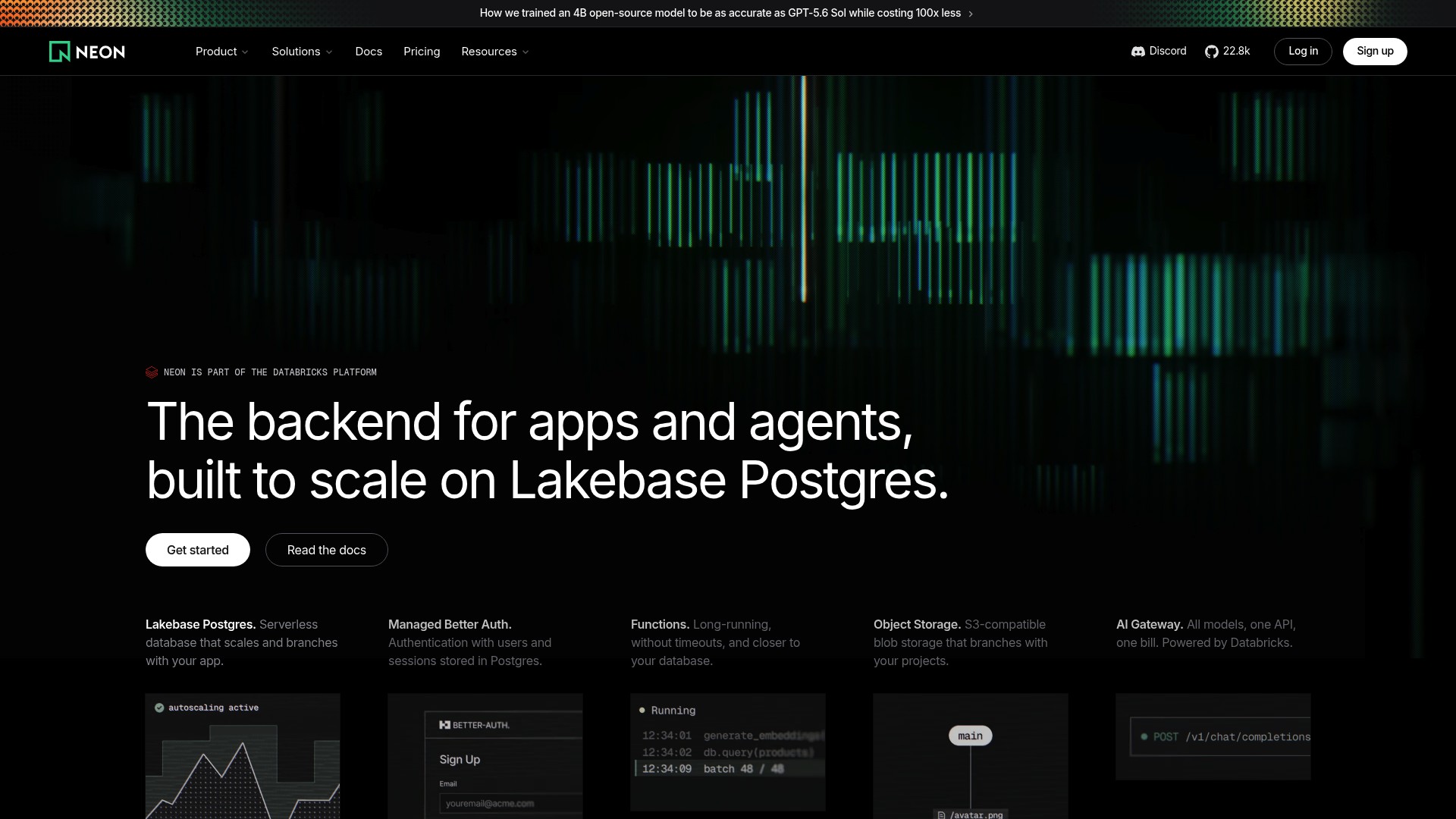Click the 12:34:01 generate_embeddings log line
1456x819 pixels.
(733, 736)
